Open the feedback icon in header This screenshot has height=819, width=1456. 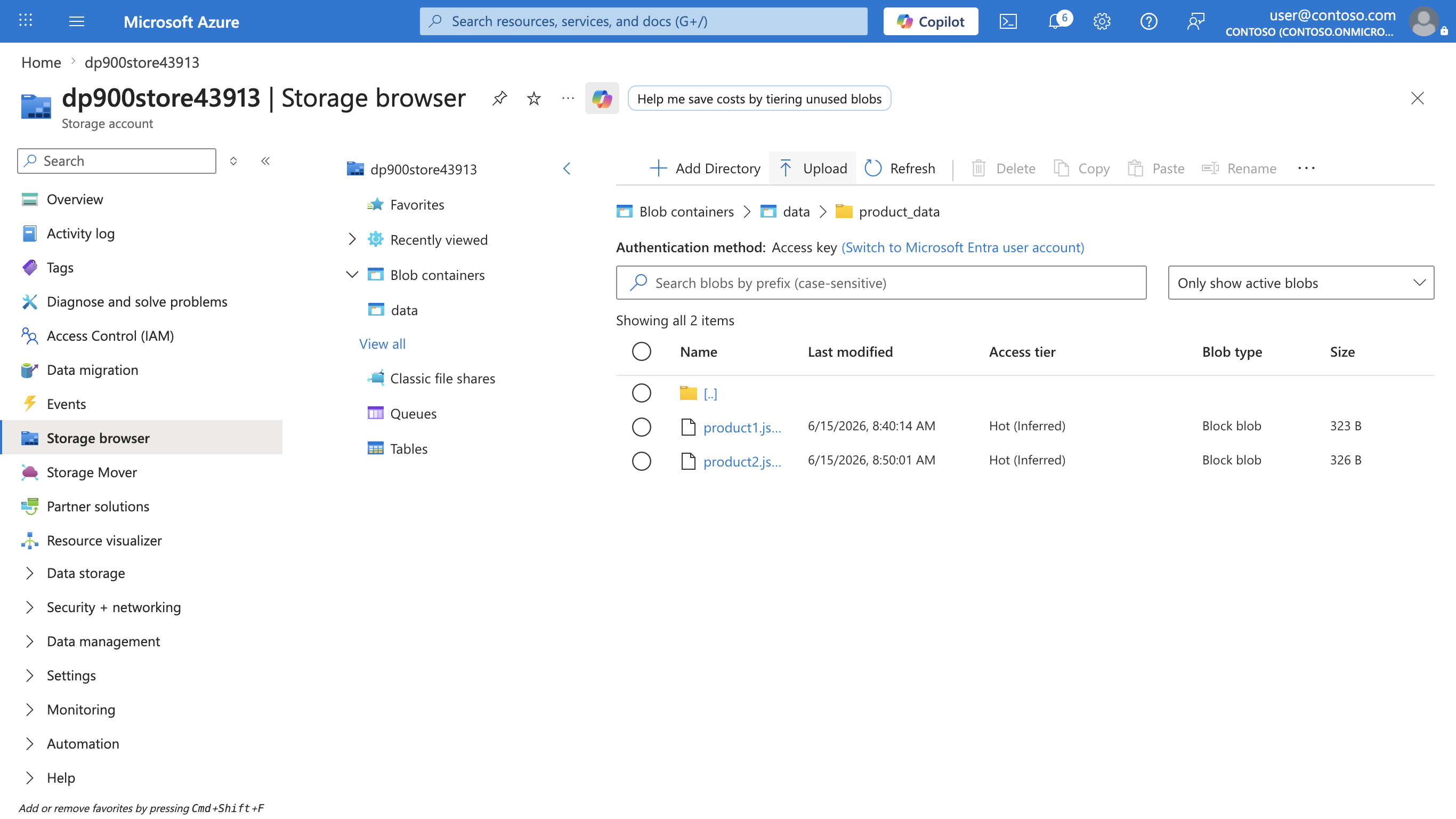pos(1195,21)
